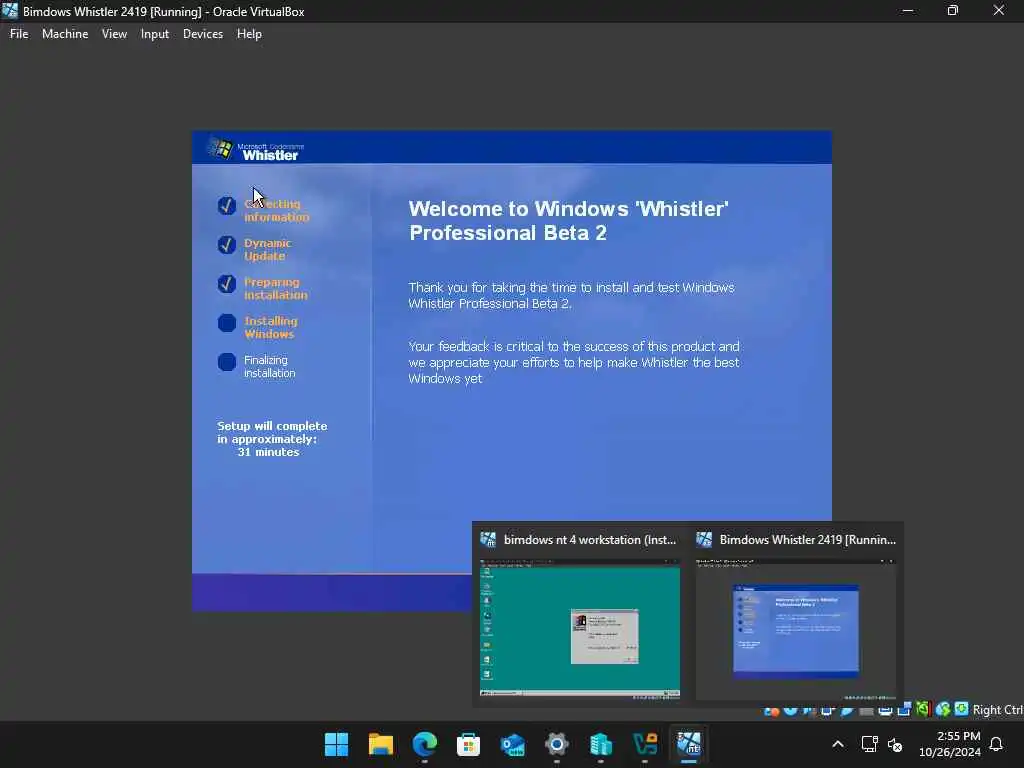Show hidden system tray icons
This screenshot has width=1024, height=768.
tap(838, 744)
